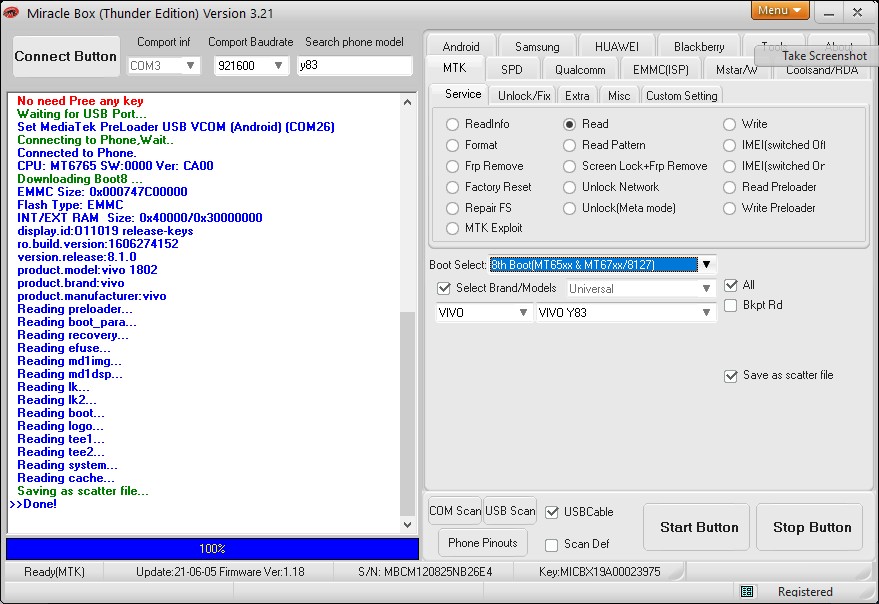This screenshot has width=879, height=604.
Task: Open the Comport inf COM3 dropdown
Action: click(163, 66)
